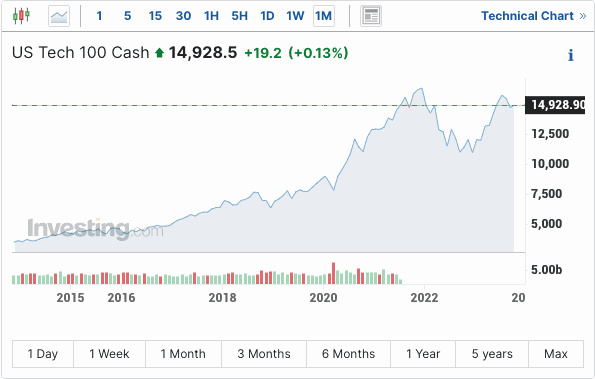Open the news overlay icon
The height and width of the screenshot is (379, 595).
371,16
